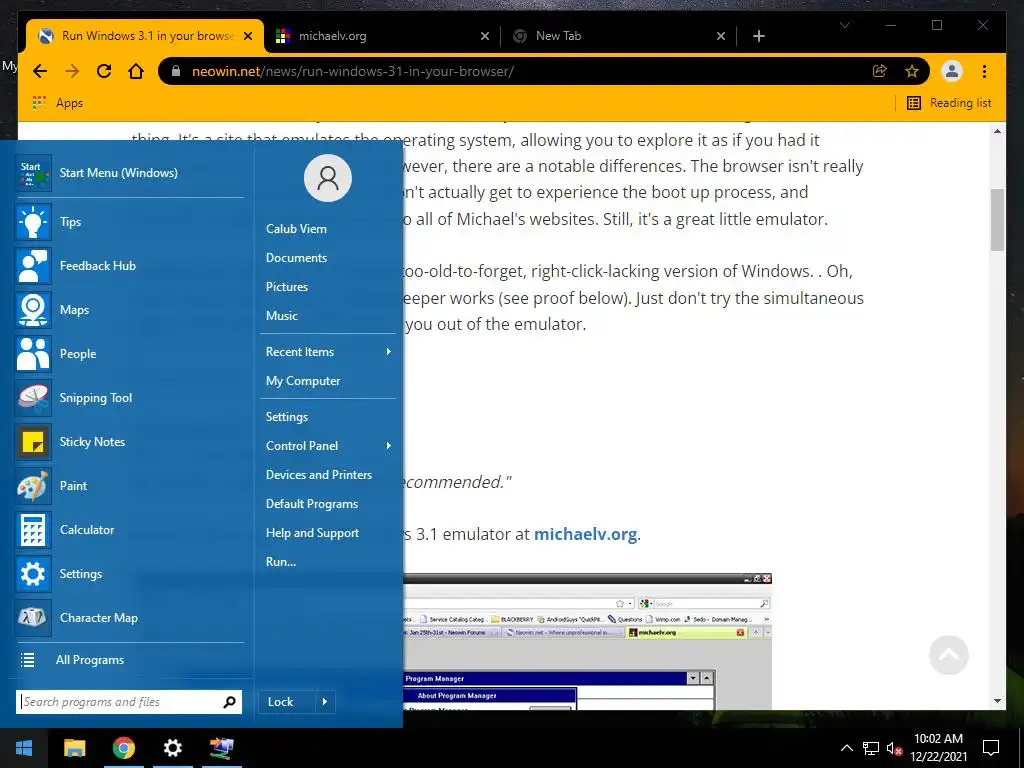Launch the Character Map icon
Screen dimensions: 1024x768
(33, 618)
